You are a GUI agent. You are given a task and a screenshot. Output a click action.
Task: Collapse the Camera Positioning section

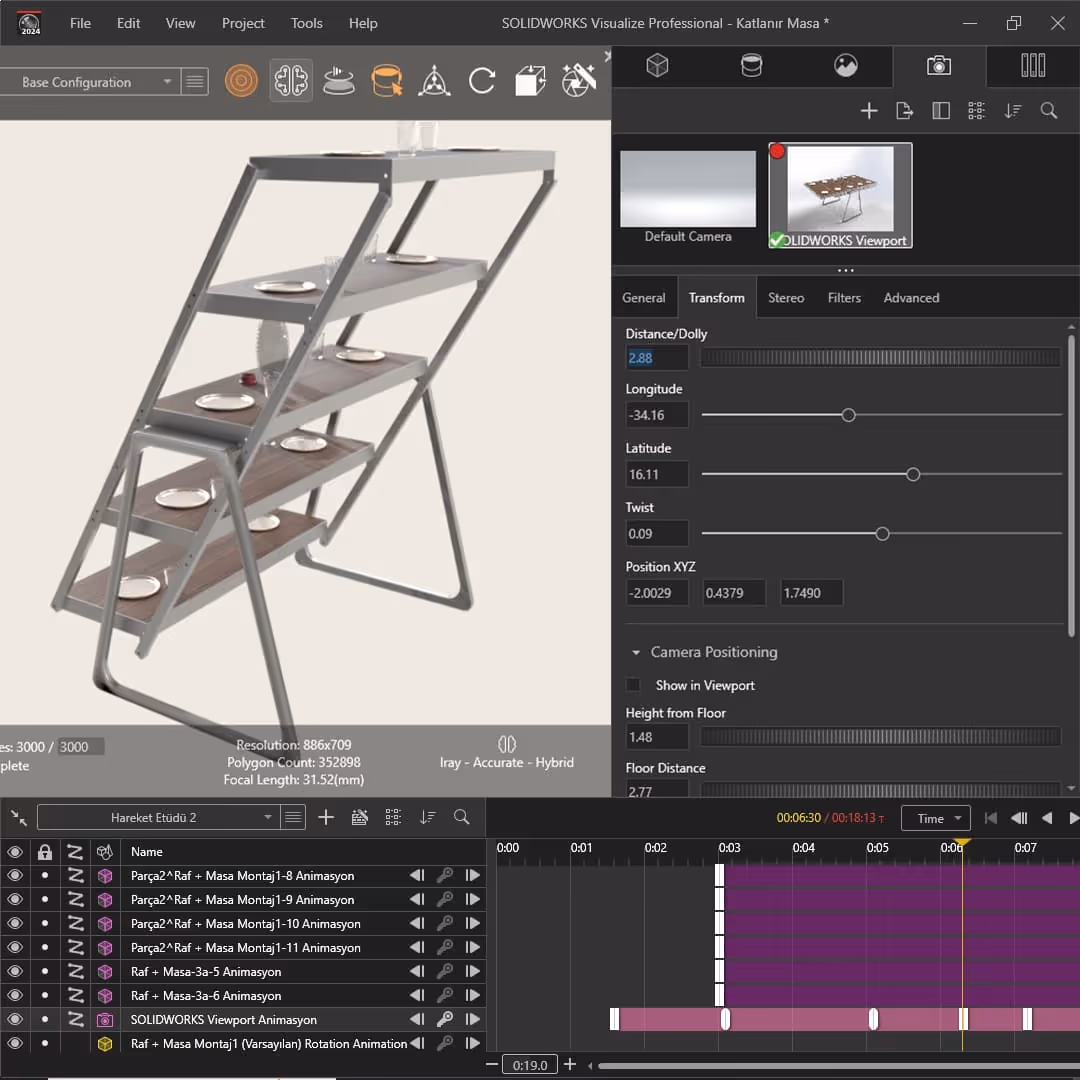pos(636,652)
